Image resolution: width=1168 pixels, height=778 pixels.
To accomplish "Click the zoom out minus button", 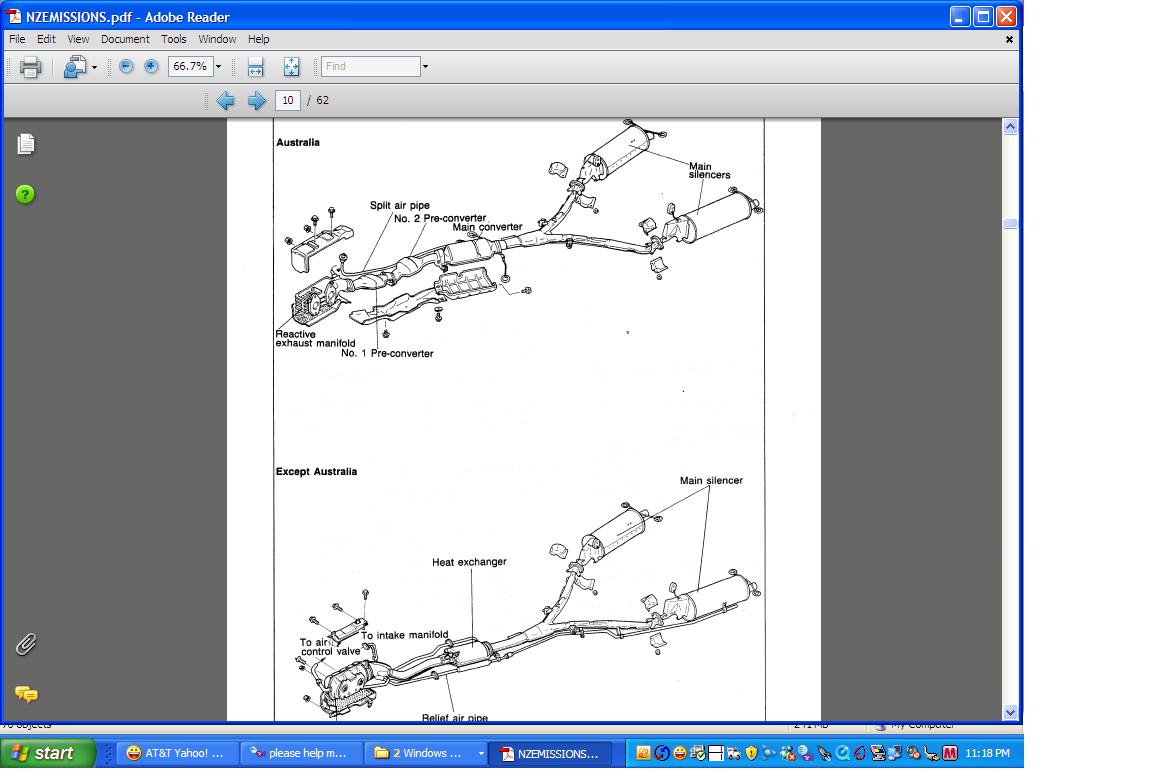I will [x=126, y=66].
